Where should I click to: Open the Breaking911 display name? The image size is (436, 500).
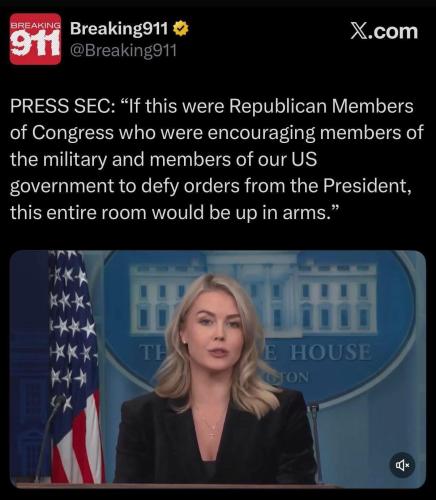[x=119, y=29]
